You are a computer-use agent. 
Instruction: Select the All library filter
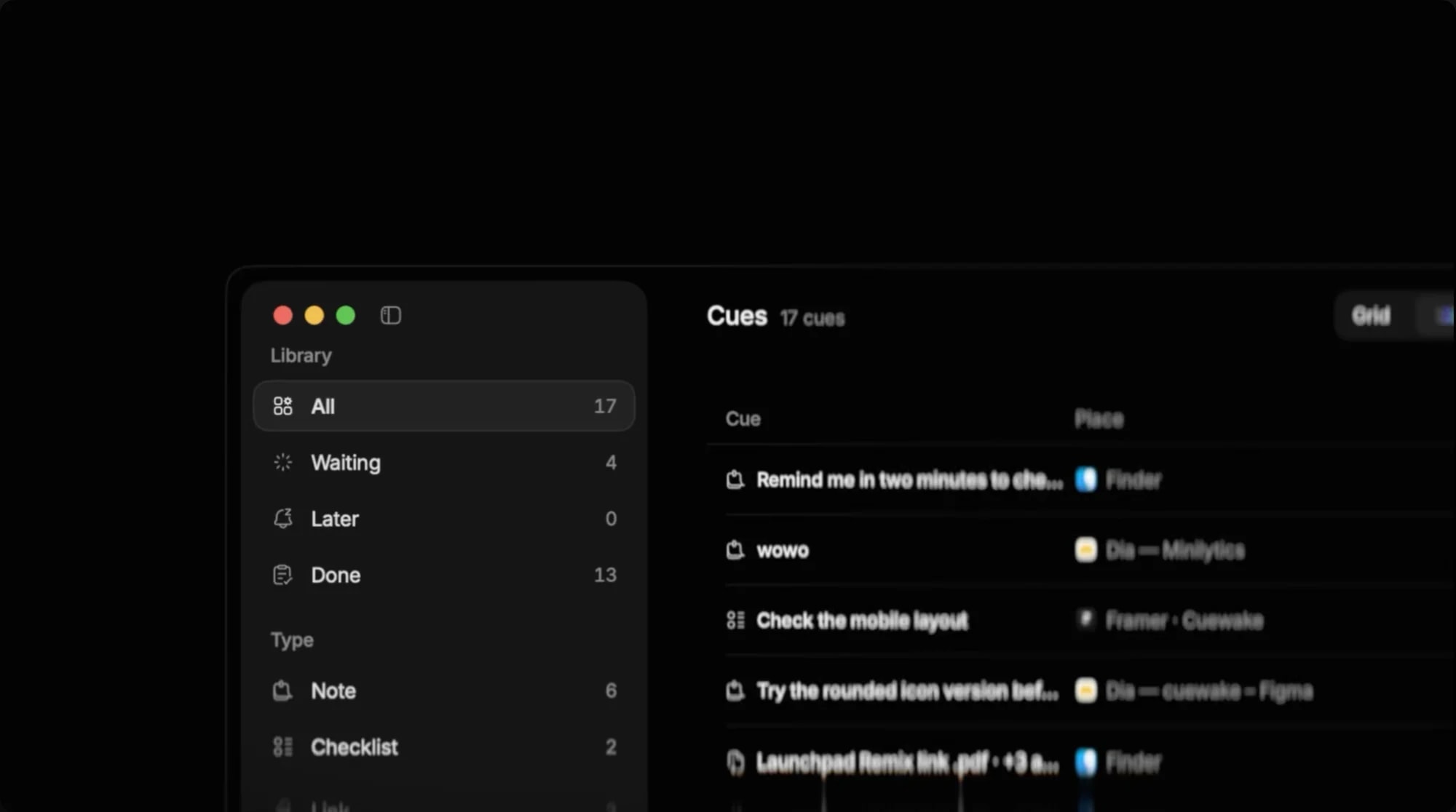(x=444, y=406)
